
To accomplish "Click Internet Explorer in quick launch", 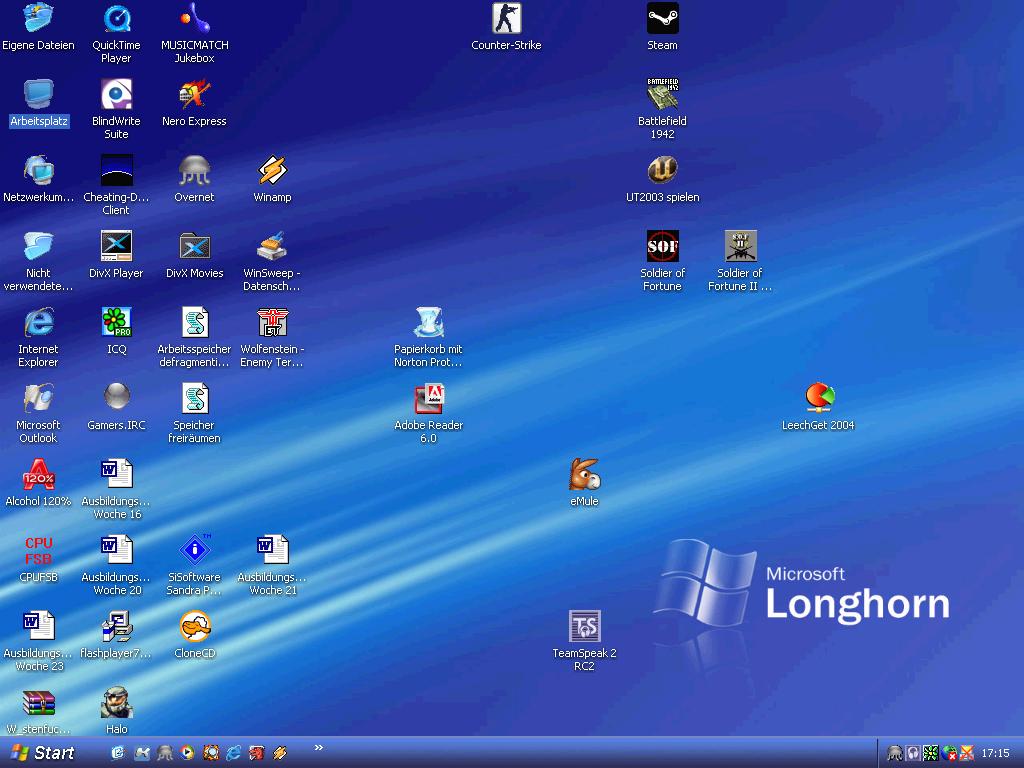I will pyautogui.click(x=233, y=753).
